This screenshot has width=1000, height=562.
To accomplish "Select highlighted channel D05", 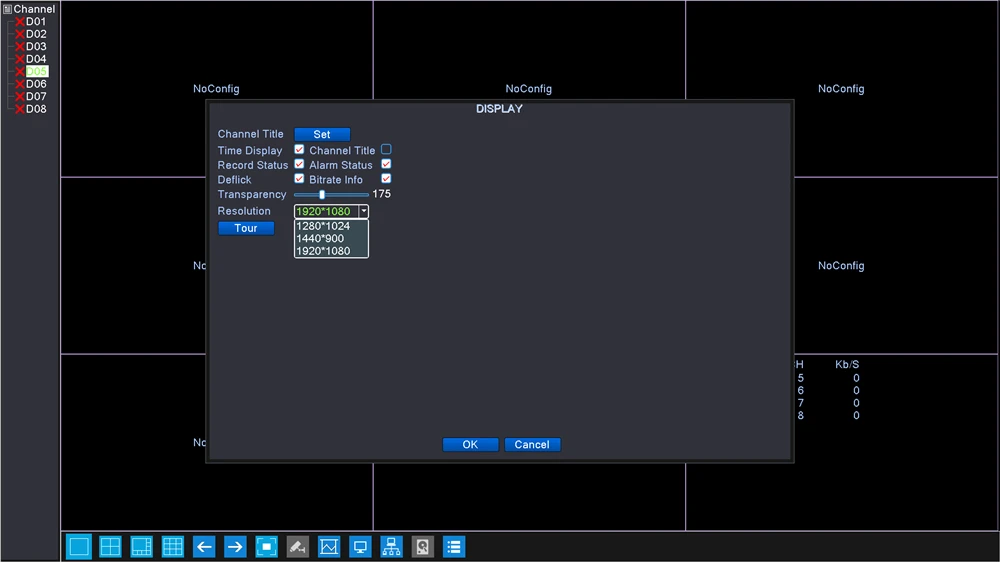I will [36, 71].
